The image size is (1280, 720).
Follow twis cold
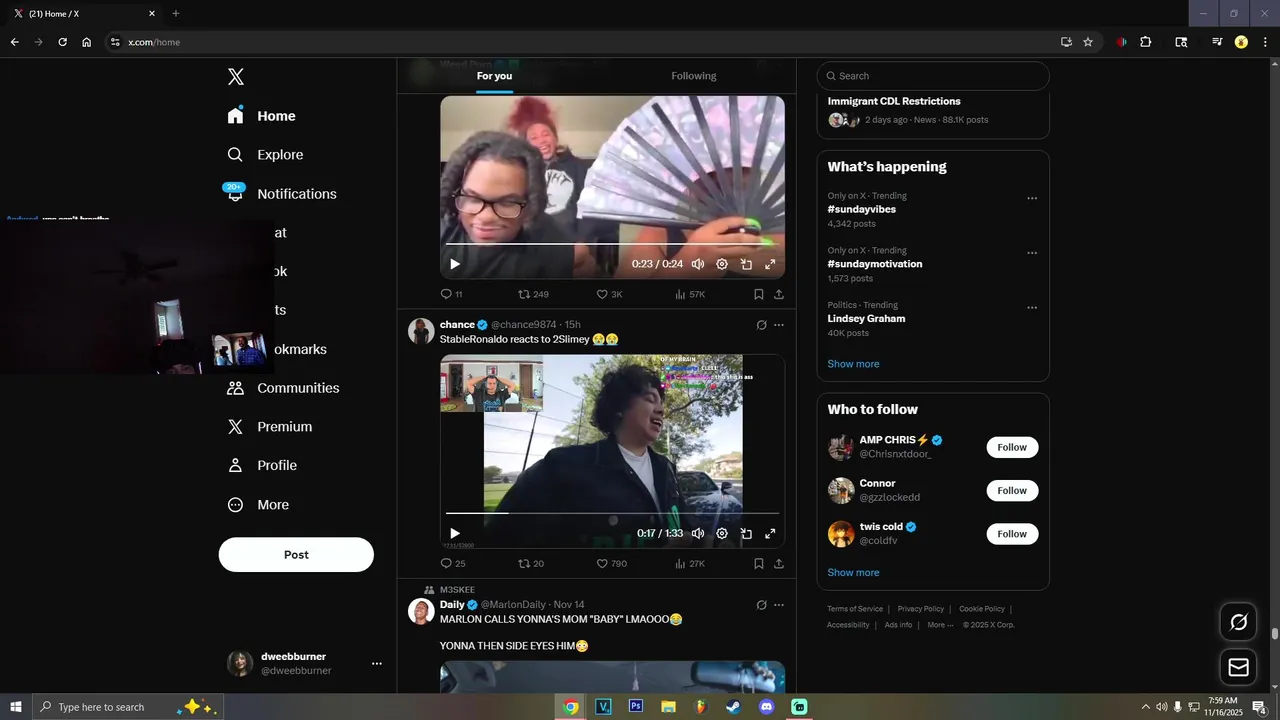(x=1012, y=534)
